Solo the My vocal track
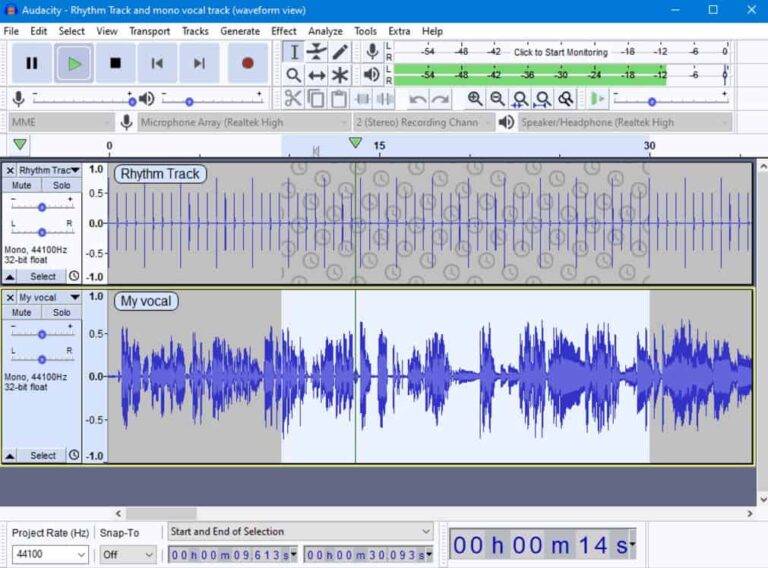Viewport: 768px width, 568px height. [x=61, y=312]
